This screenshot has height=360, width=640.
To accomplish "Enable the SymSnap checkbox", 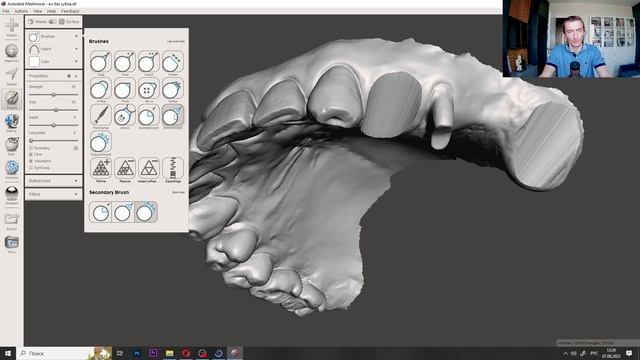I will [31, 168].
